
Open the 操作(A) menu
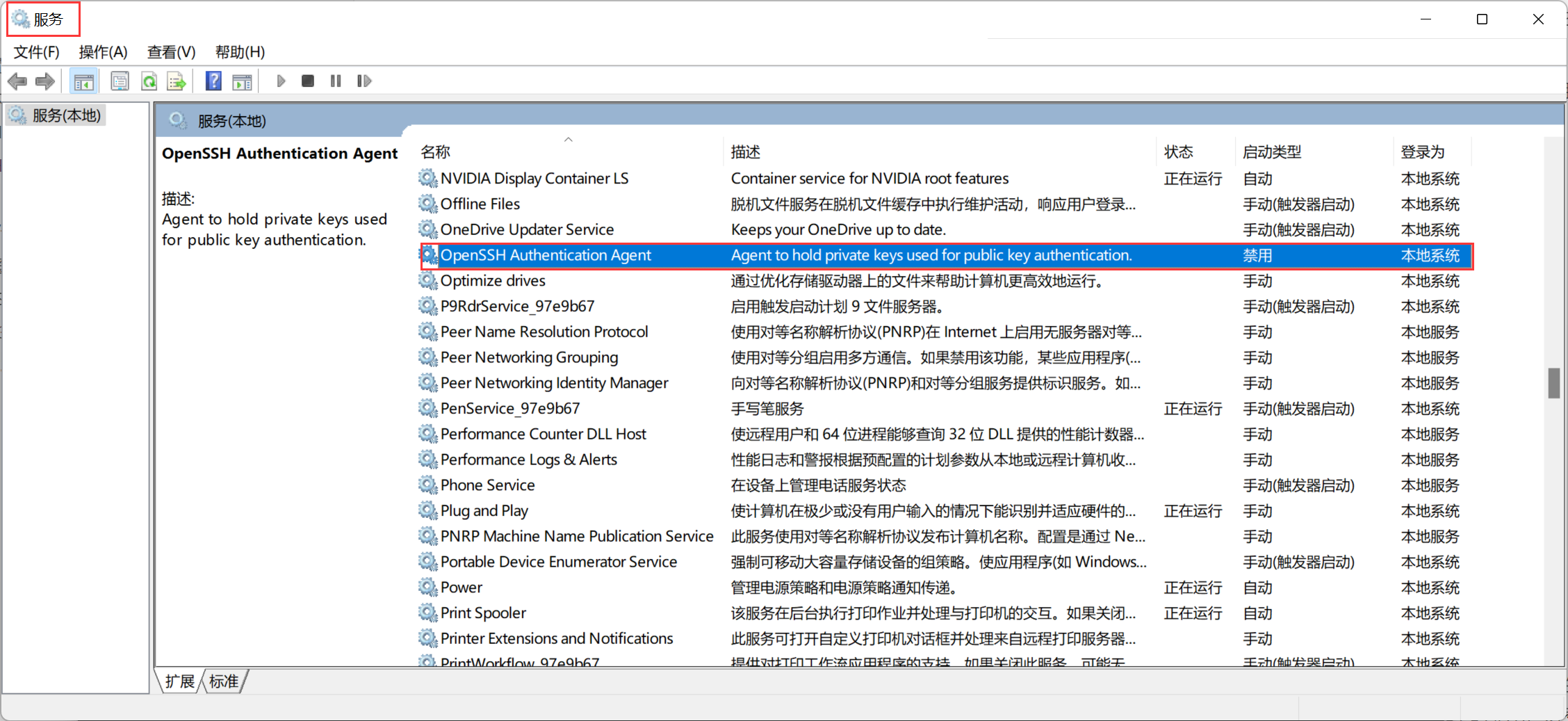[x=103, y=52]
